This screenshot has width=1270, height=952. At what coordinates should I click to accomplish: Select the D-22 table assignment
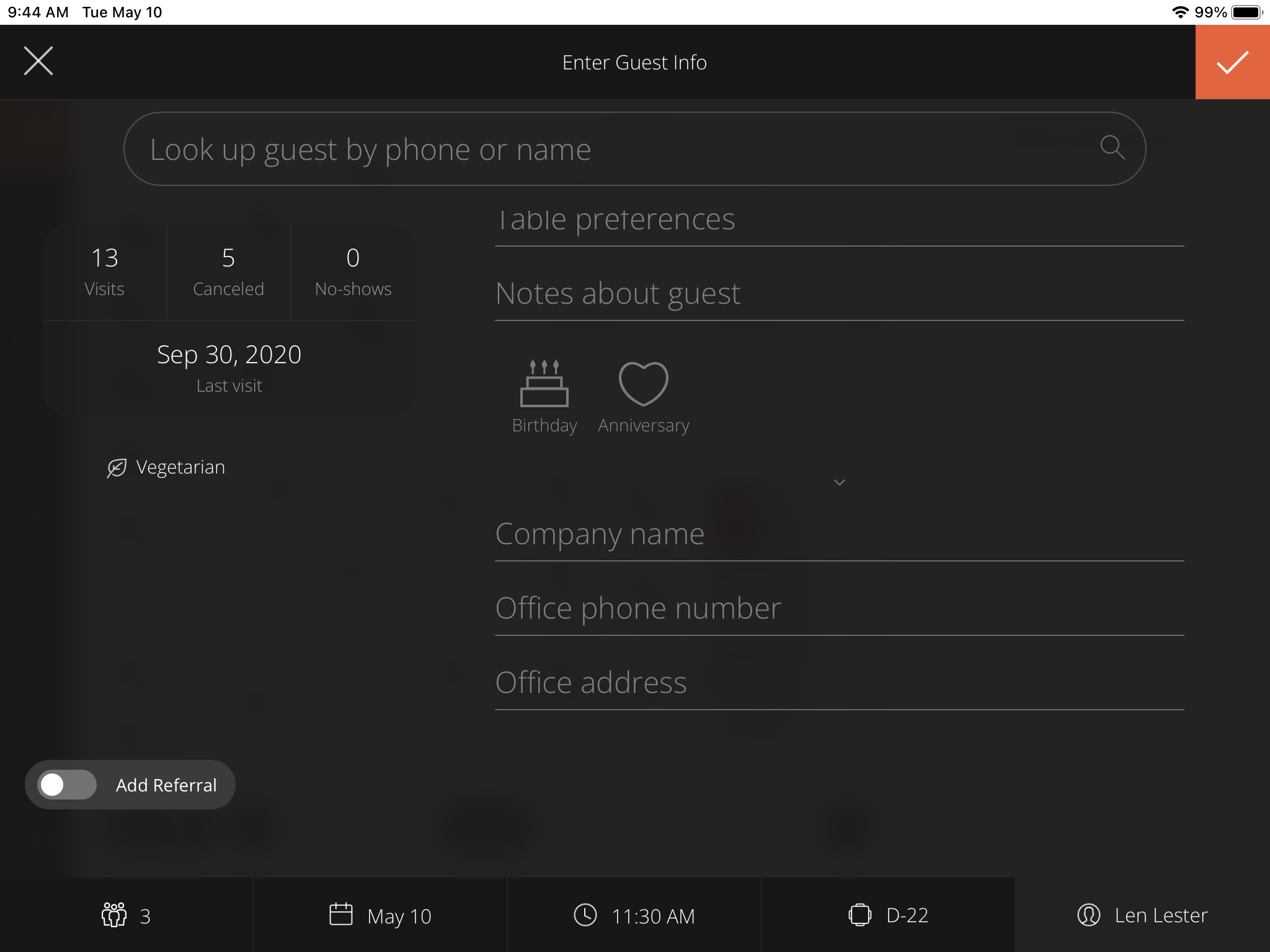click(888, 915)
